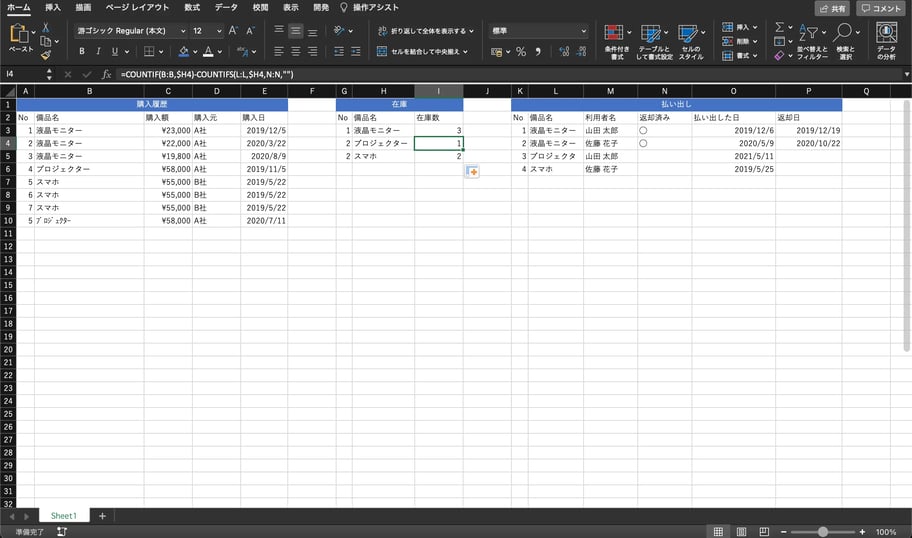Click the Copy icon
The height and width of the screenshot is (538, 912).
pyautogui.click(x=45, y=41)
